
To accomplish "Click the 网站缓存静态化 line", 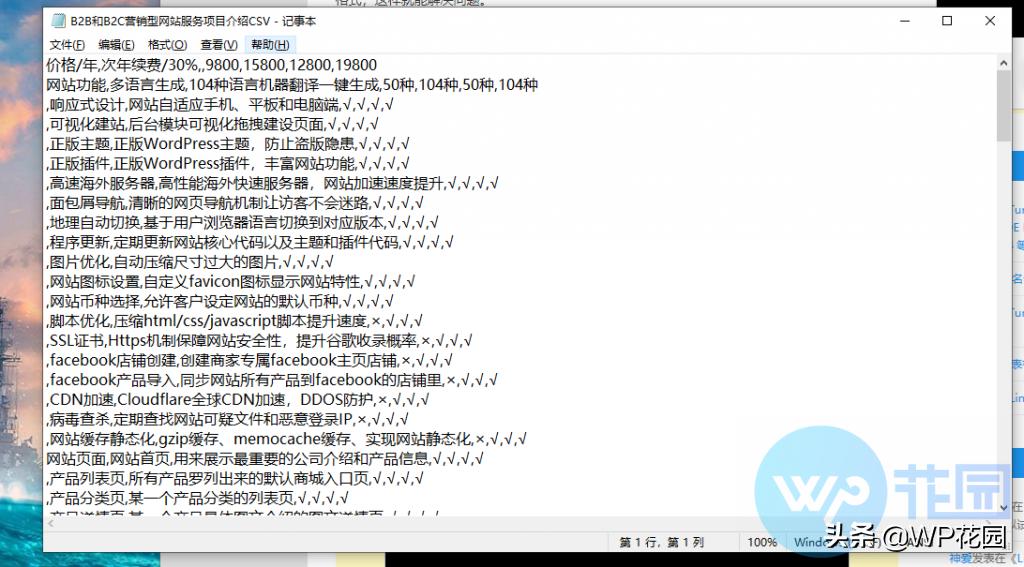I will point(287,439).
